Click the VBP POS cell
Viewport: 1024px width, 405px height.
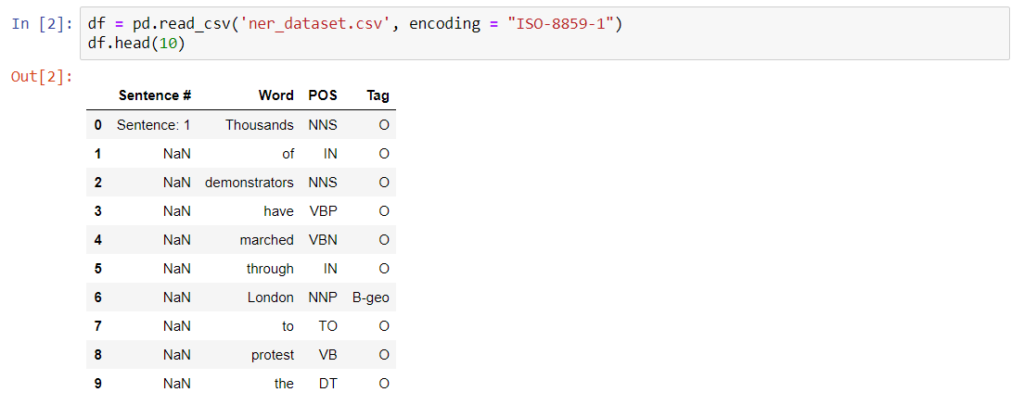pyautogui.click(x=323, y=211)
